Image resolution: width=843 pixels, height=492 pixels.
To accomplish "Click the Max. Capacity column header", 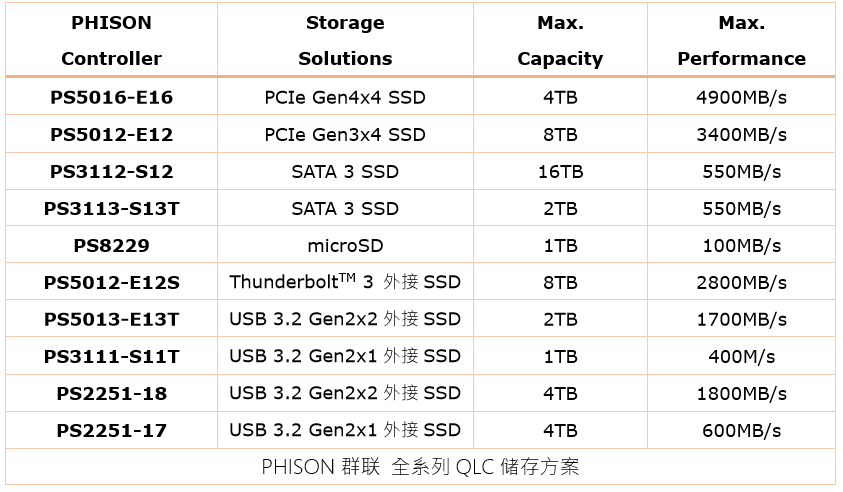I will point(560,40).
